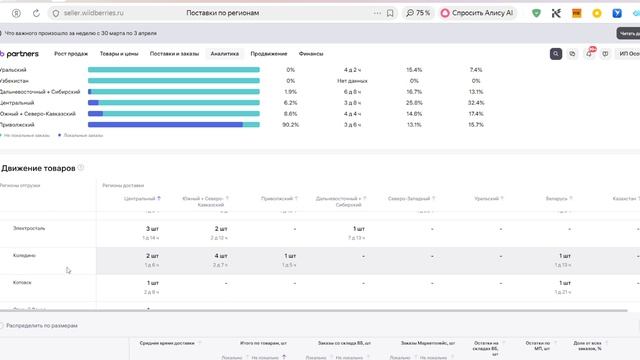Bookmark this page with the bookmark icon
This screenshot has height=360, width=640.
pos(390,13)
